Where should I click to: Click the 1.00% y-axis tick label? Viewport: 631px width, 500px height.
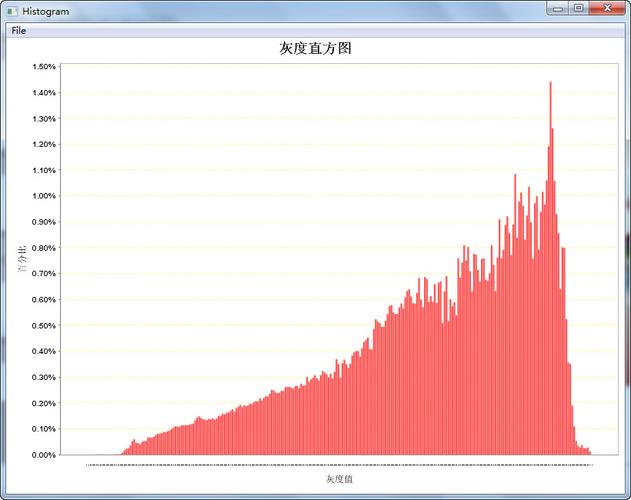point(44,196)
